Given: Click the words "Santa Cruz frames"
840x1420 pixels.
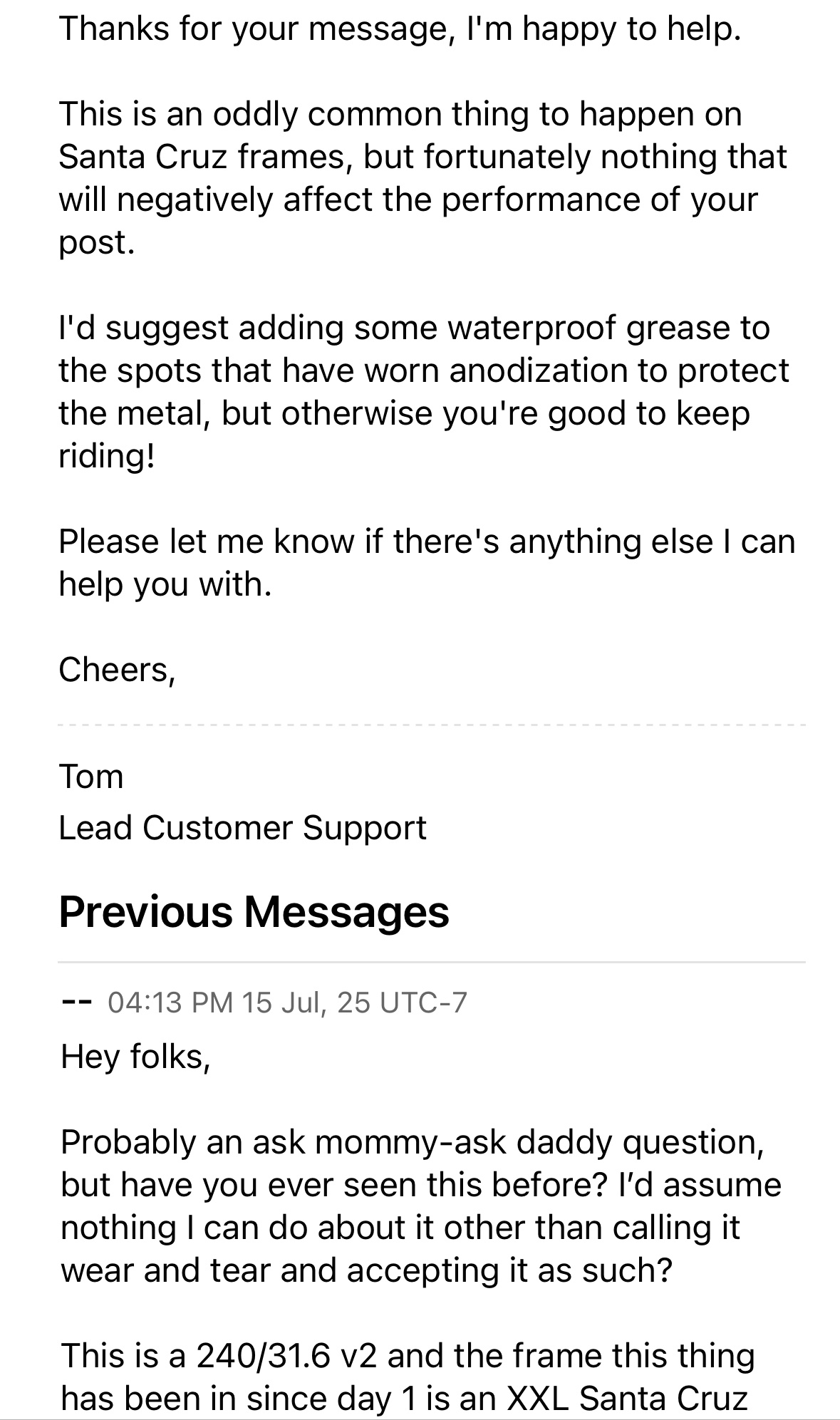Looking at the screenshot, I should click(x=202, y=157).
